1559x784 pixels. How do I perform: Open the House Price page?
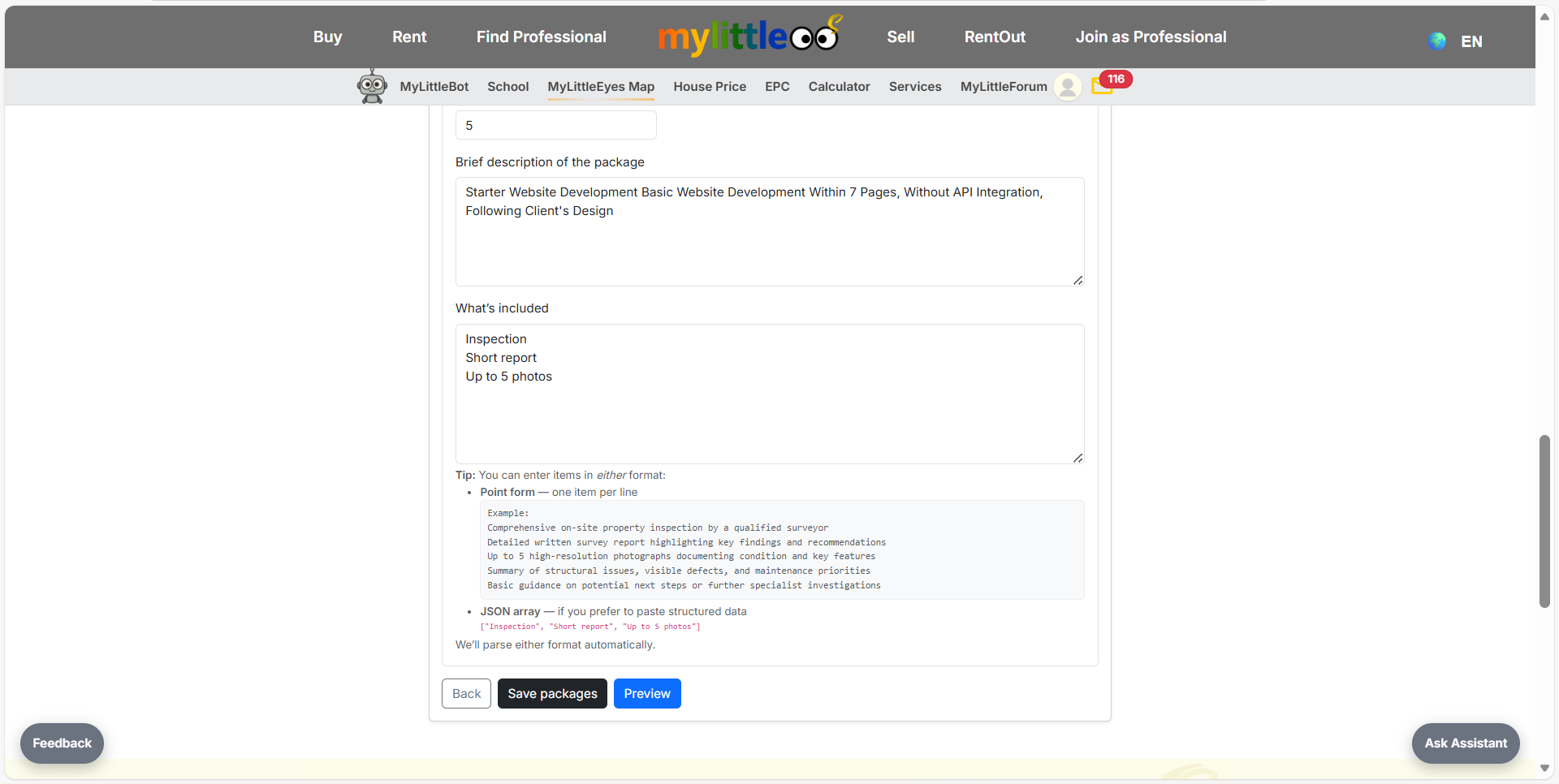[x=710, y=87]
